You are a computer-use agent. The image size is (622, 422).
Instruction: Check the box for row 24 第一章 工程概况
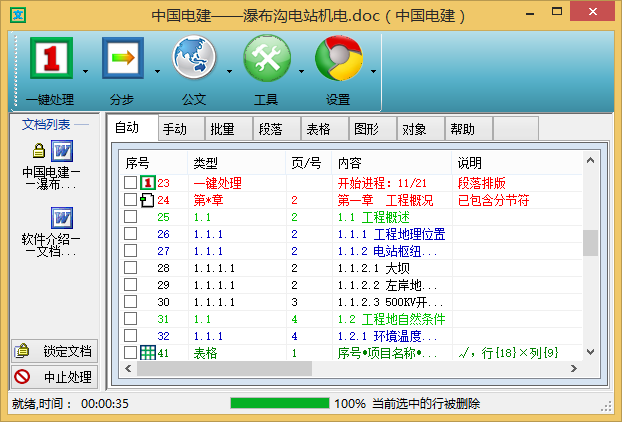pyautogui.click(x=131, y=199)
